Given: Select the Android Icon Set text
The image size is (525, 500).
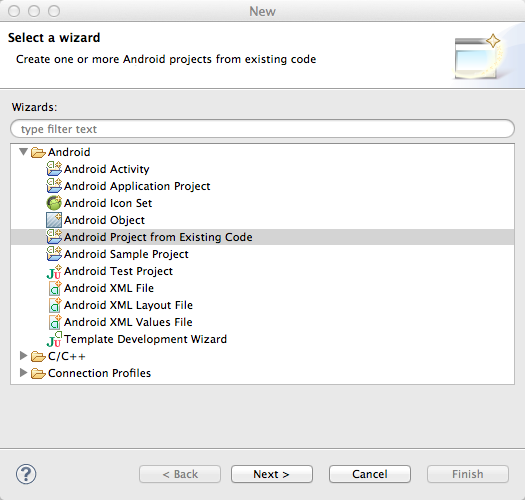Looking at the screenshot, I should 108,203.
